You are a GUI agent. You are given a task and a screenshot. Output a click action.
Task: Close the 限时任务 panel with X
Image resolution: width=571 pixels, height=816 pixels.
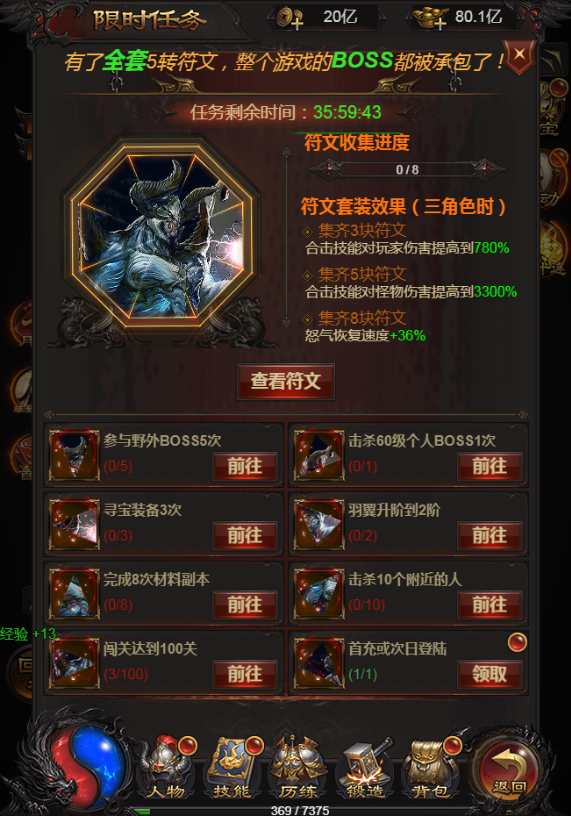[519, 55]
